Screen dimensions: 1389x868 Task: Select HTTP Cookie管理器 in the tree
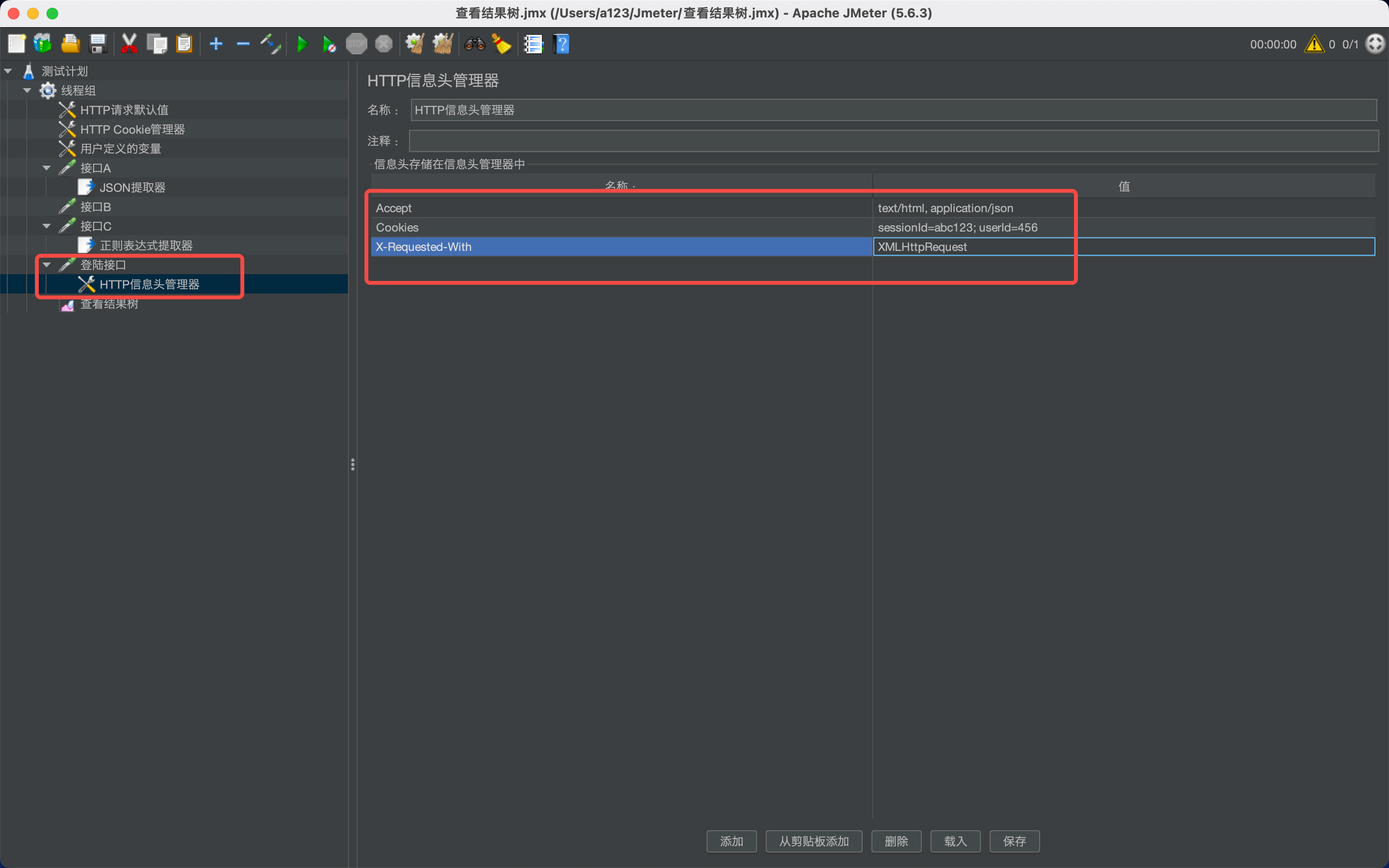132,129
